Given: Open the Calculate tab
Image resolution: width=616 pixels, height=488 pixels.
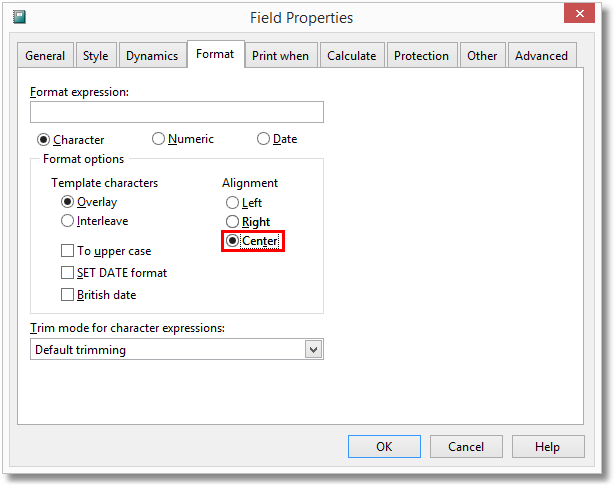Looking at the screenshot, I should click(x=352, y=56).
